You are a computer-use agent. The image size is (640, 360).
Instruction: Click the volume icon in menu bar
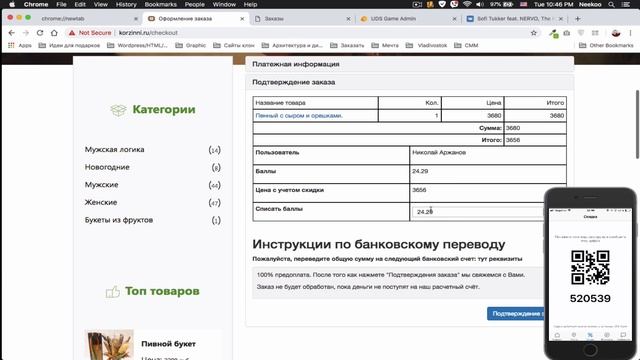[480, 4]
